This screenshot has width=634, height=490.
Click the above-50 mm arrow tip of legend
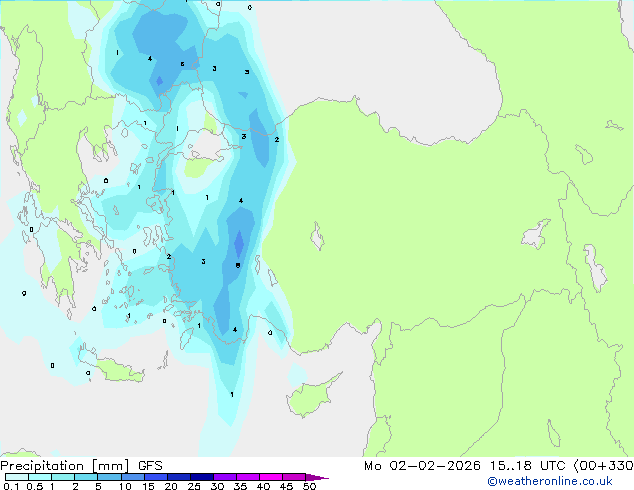click(x=317, y=477)
